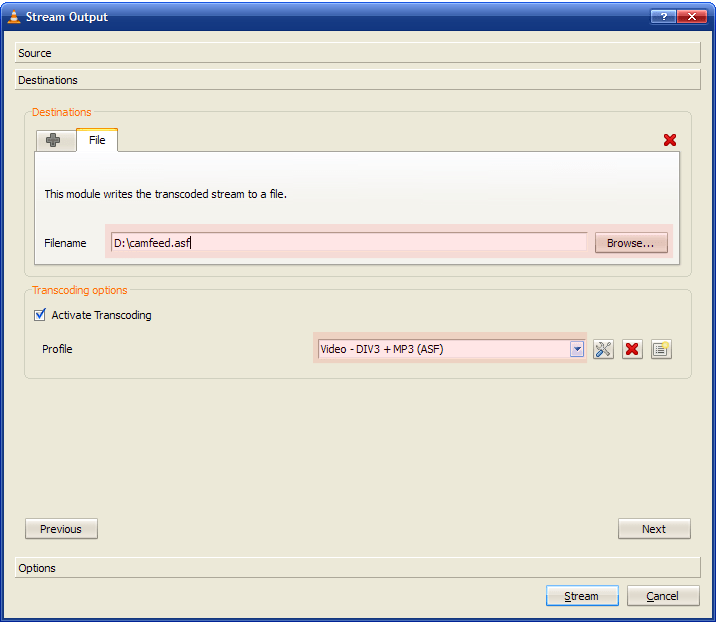The height and width of the screenshot is (622, 716).
Task: Click the Browse... button
Action: (631, 243)
